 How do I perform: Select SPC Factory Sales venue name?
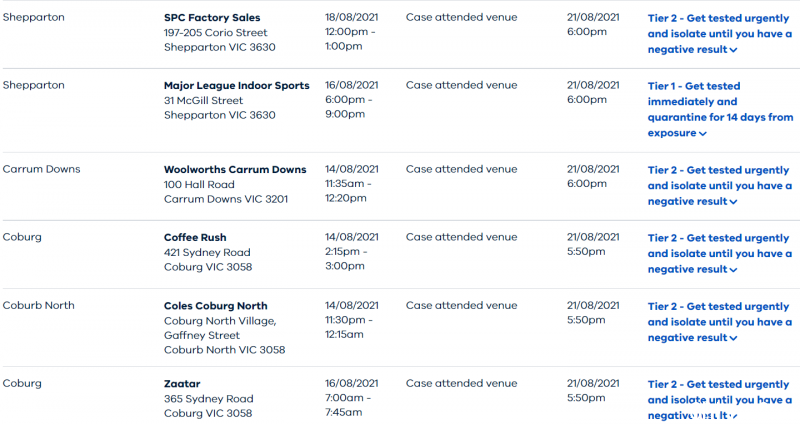pos(212,17)
